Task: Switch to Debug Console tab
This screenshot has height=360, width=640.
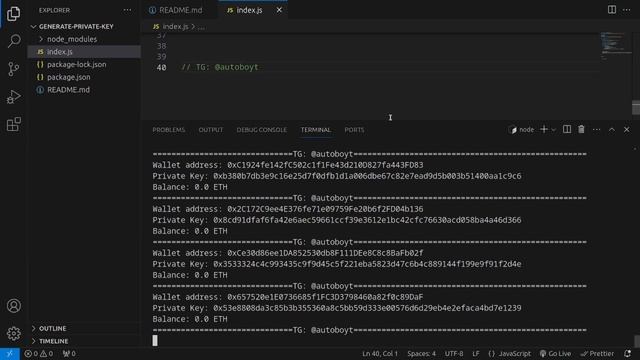Action: (261, 130)
